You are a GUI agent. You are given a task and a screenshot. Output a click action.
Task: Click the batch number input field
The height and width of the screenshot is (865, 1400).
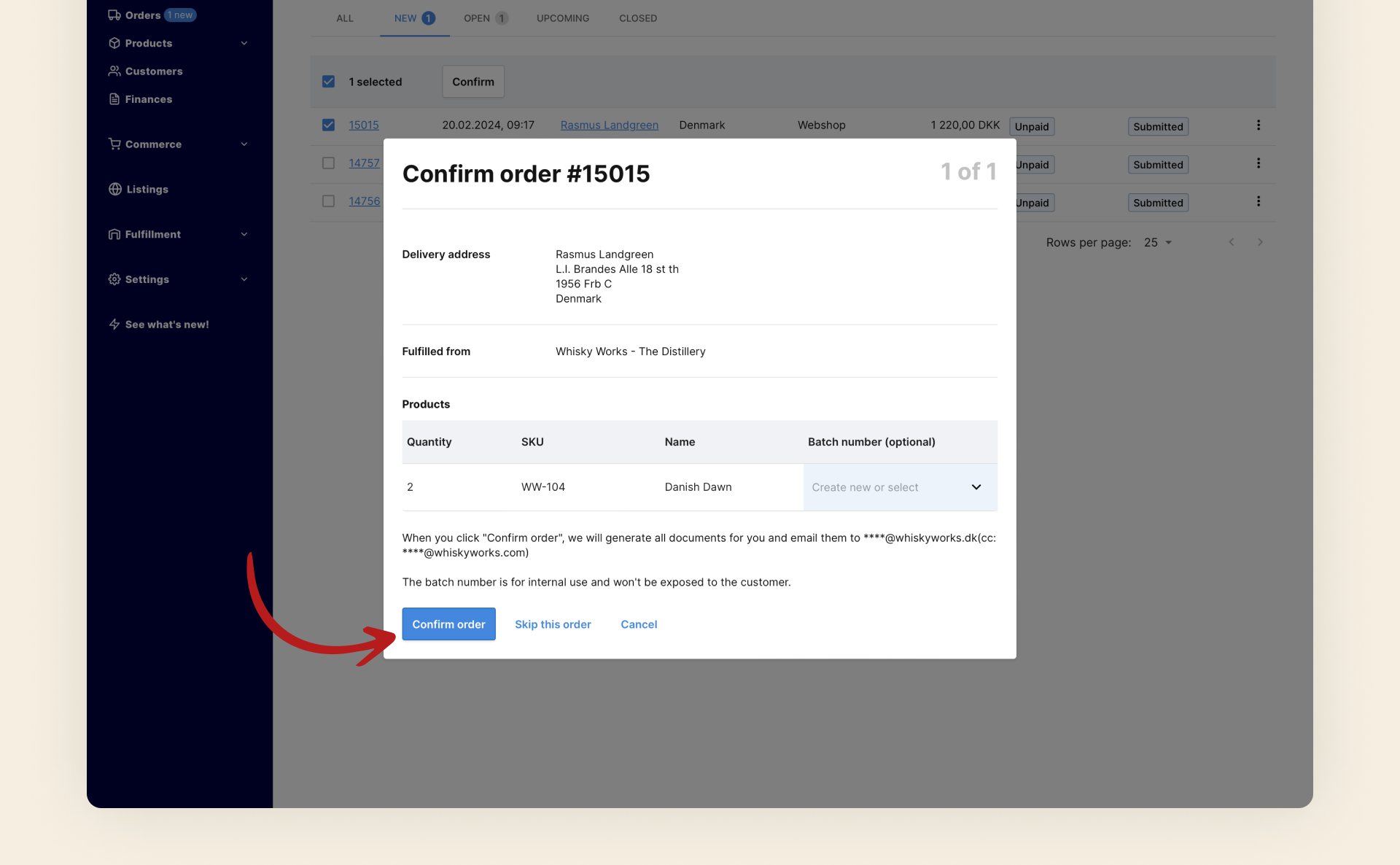875,486
